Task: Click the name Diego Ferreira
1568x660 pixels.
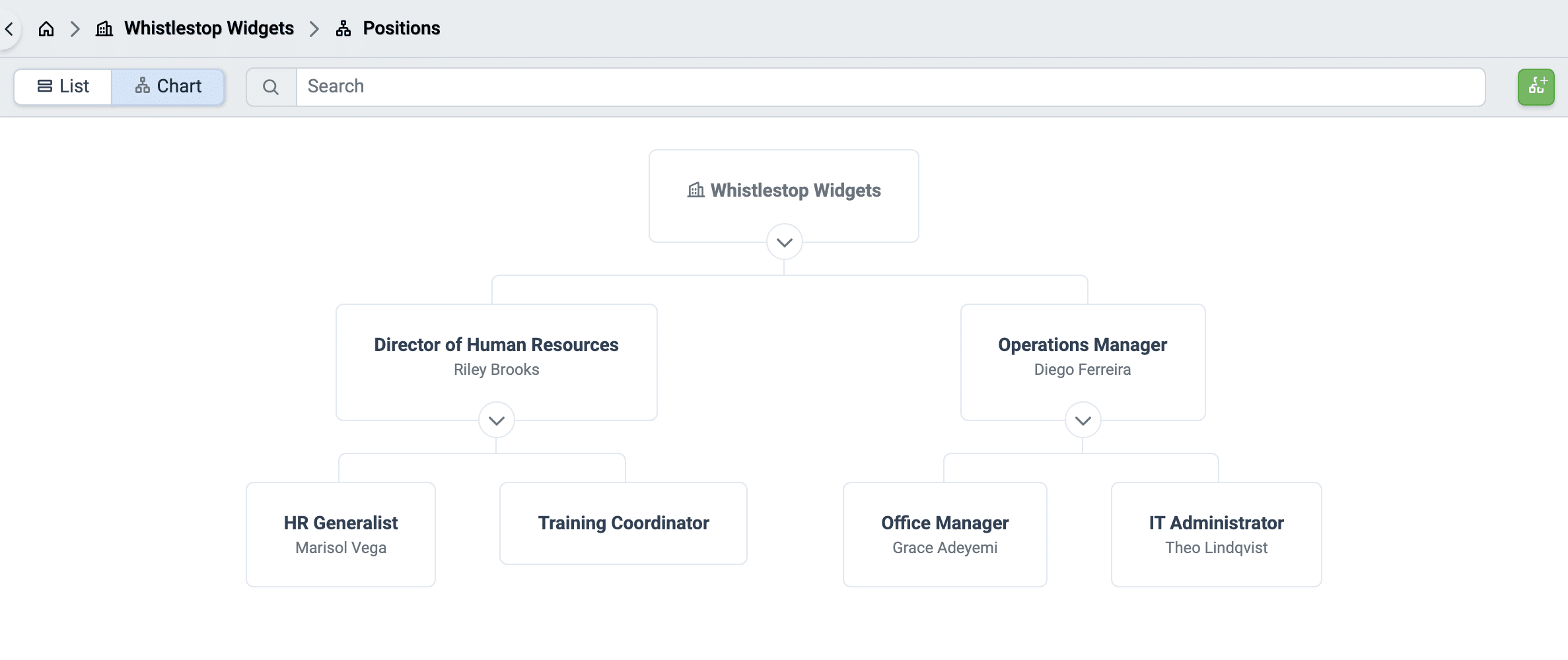Action: pyautogui.click(x=1083, y=370)
